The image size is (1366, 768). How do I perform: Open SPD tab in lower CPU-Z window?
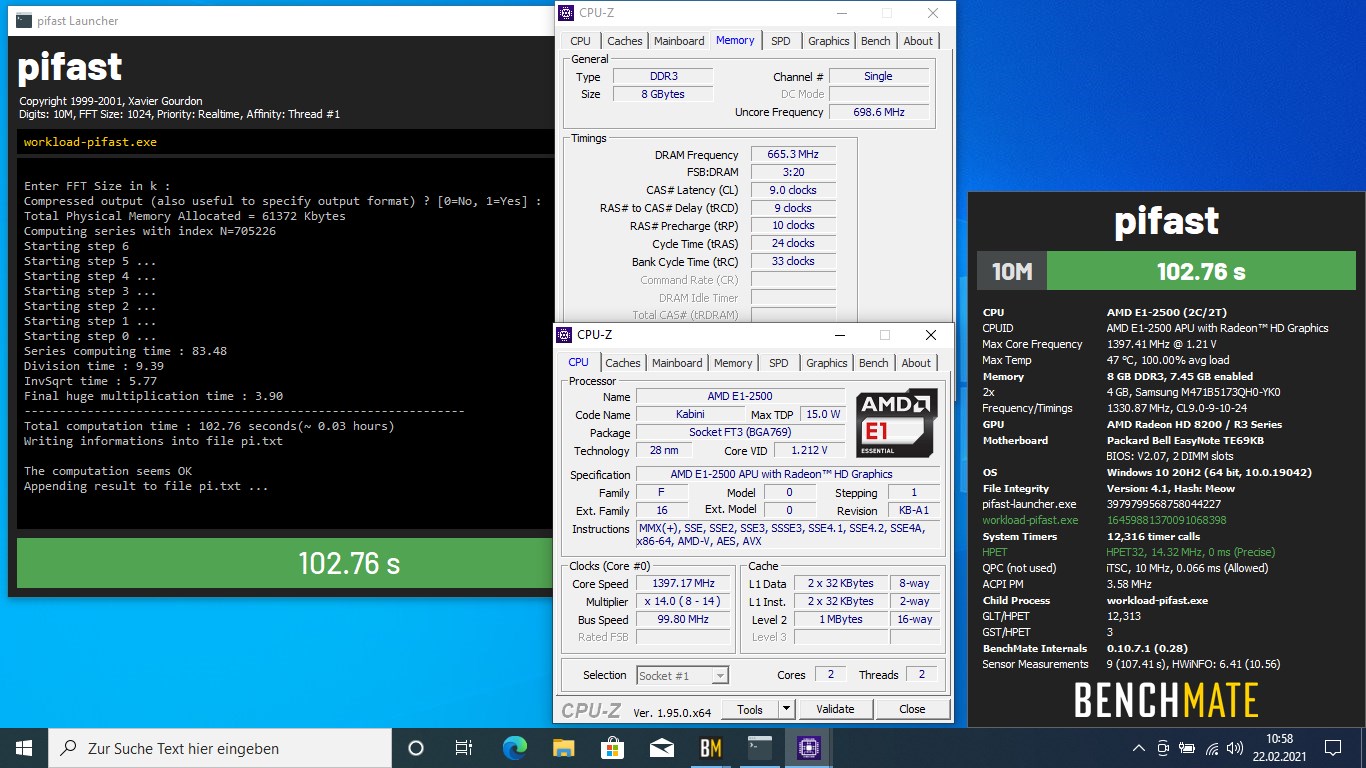click(779, 363)
